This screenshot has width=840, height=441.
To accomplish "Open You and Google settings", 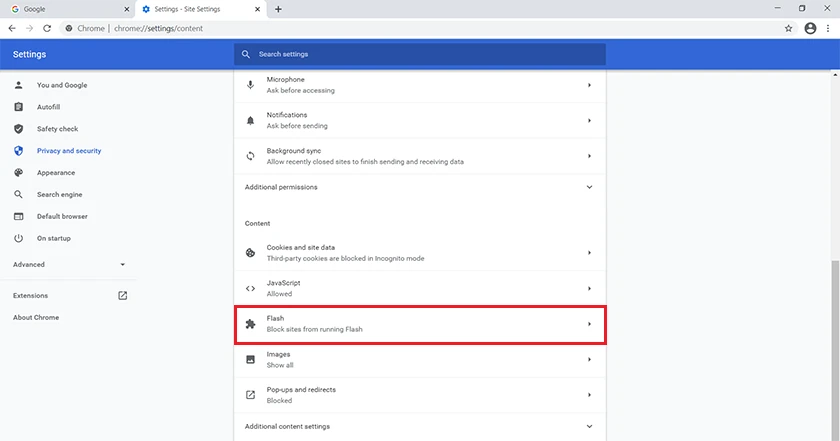I will (x=62, y=85).
